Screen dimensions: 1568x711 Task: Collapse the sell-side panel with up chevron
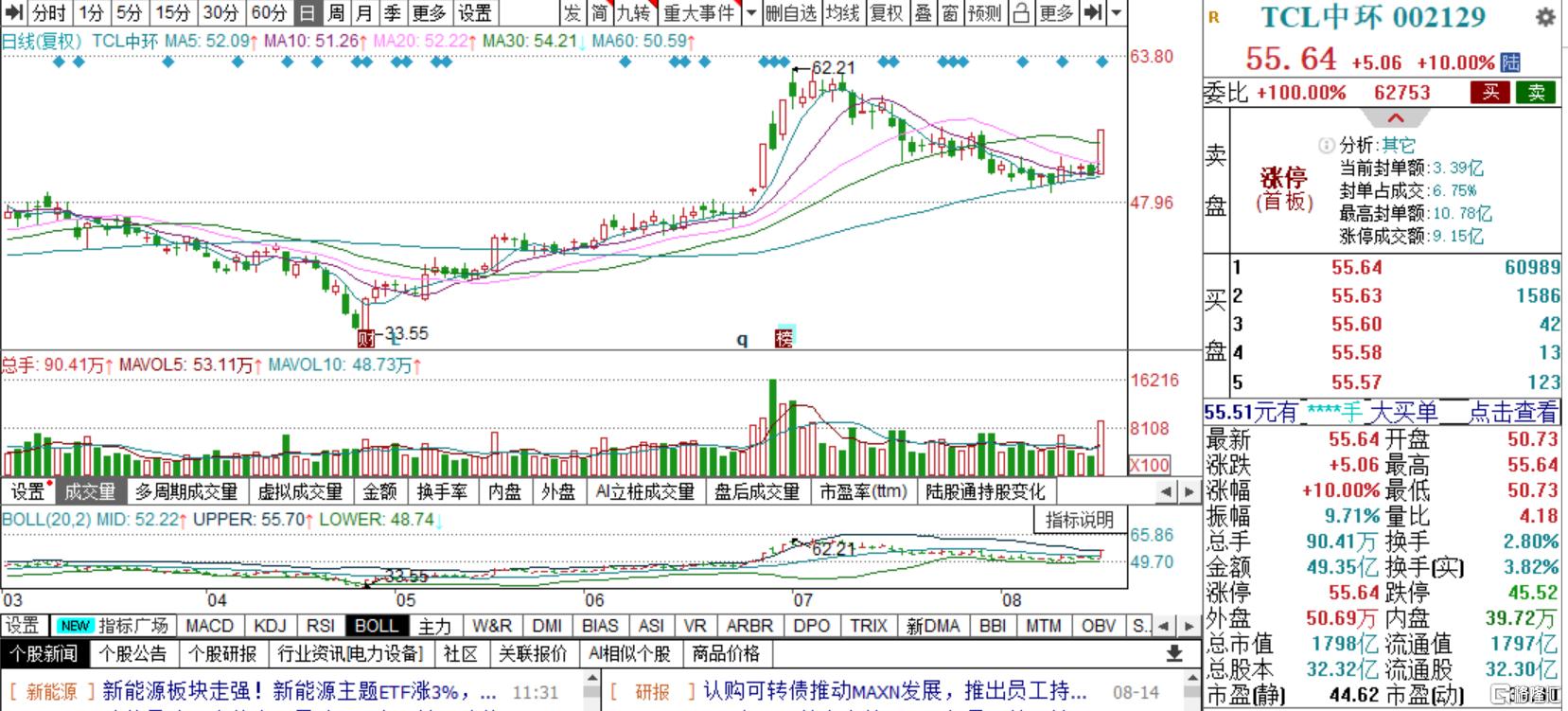point(1396,118)
